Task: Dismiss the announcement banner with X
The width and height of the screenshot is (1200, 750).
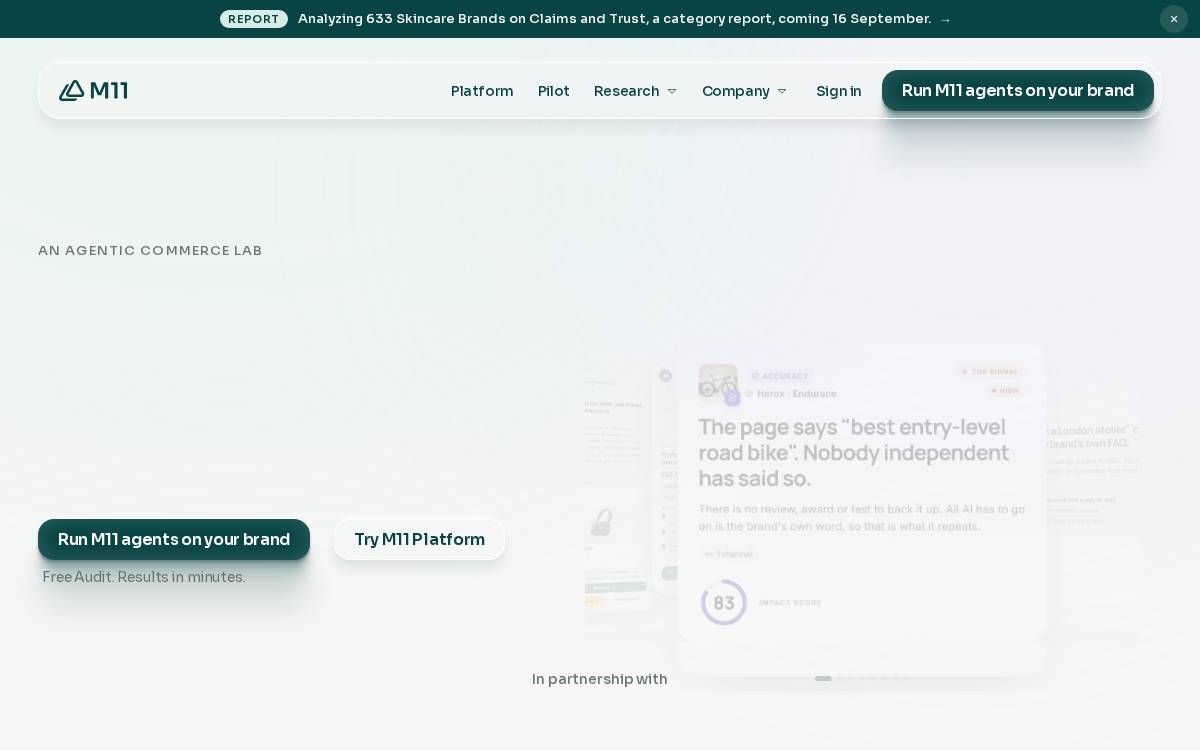Action: (1174, 19)
